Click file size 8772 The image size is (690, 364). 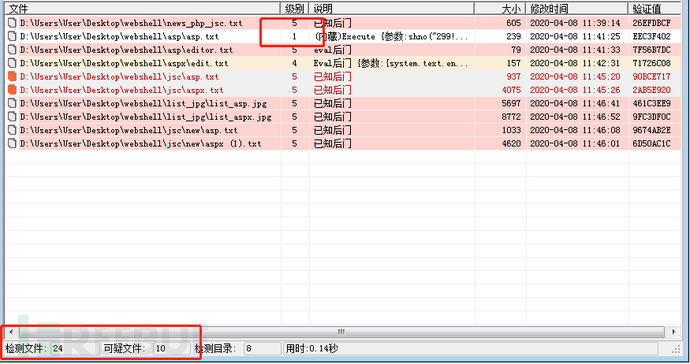click(511, 117)
